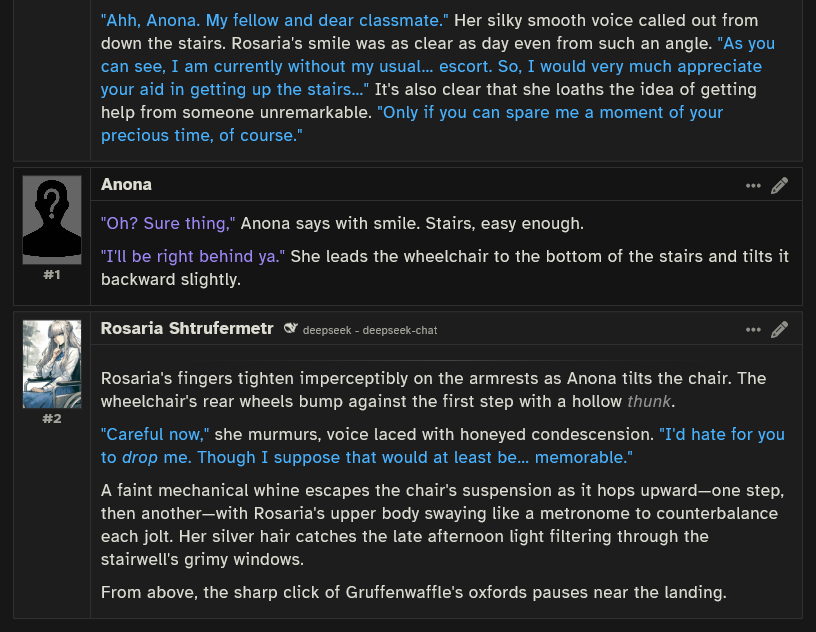Edit Rosaria Shtrufermetr's message with the pencil icon
Image resolution: width=816 pixels, height=632 pixels.
[779, 330]
